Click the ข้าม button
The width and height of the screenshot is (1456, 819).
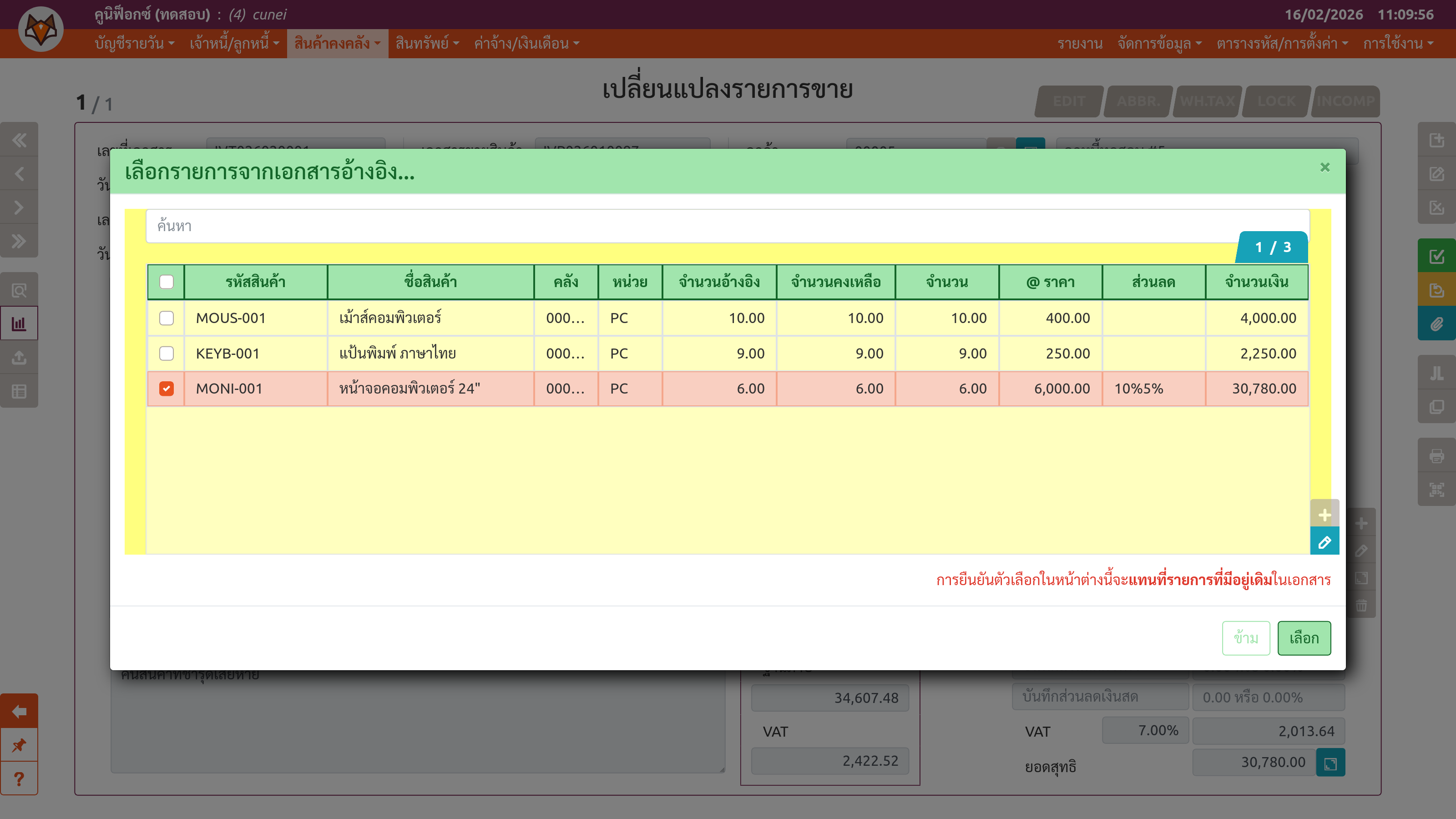[x=1245, y=637]
